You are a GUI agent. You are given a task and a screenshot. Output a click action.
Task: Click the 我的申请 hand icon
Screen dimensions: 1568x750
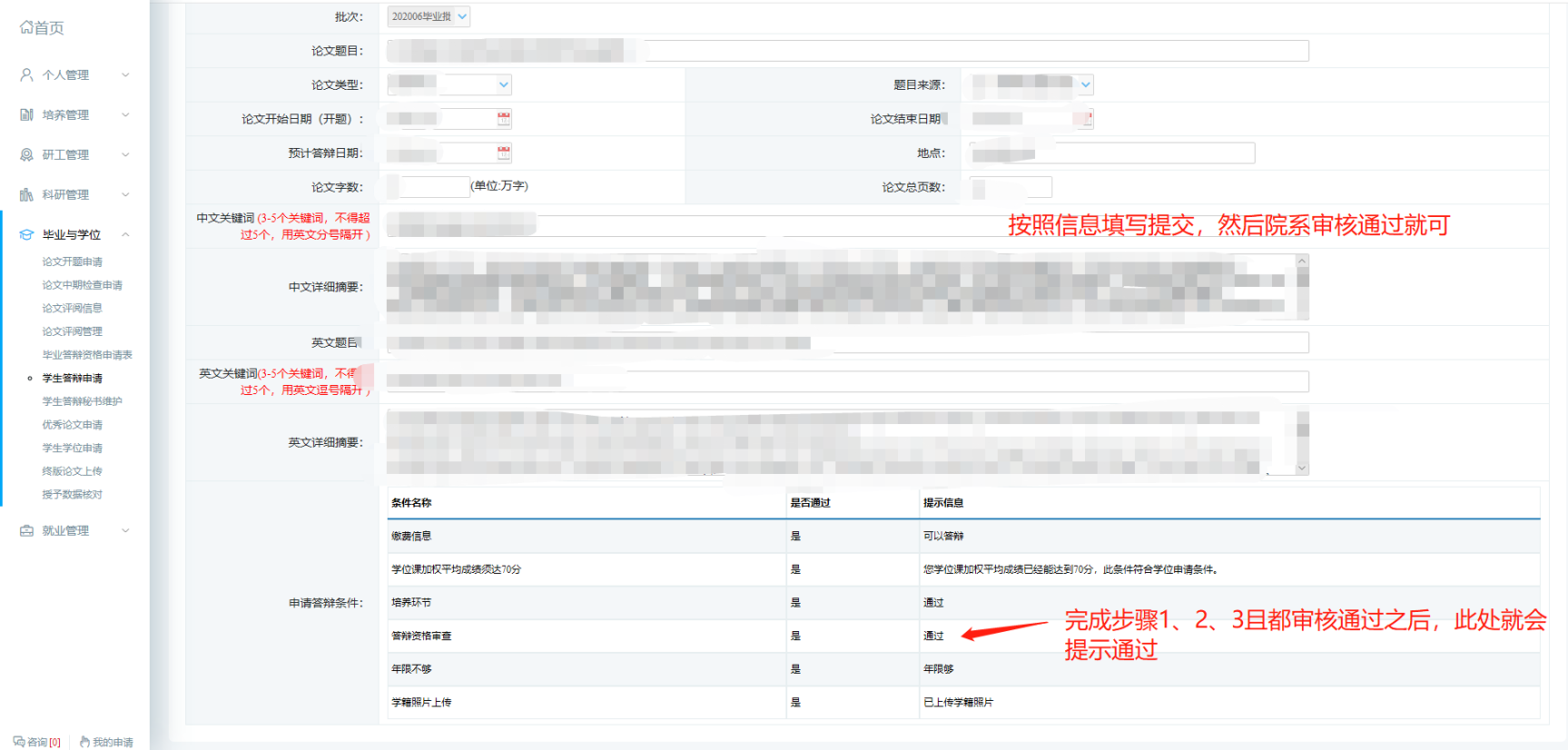[84, 742]
